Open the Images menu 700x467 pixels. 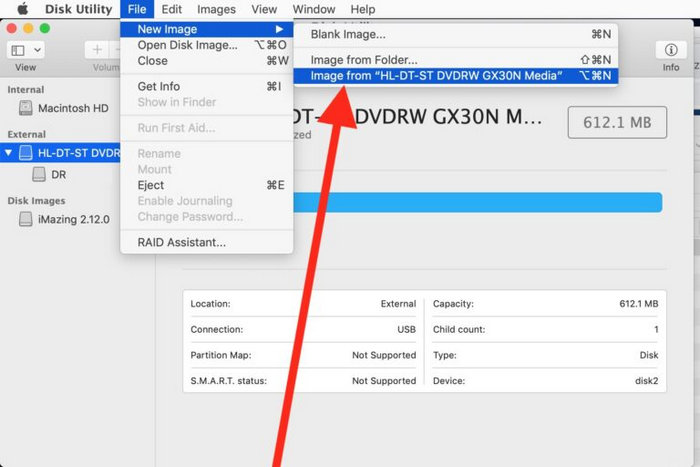(216, 9)
